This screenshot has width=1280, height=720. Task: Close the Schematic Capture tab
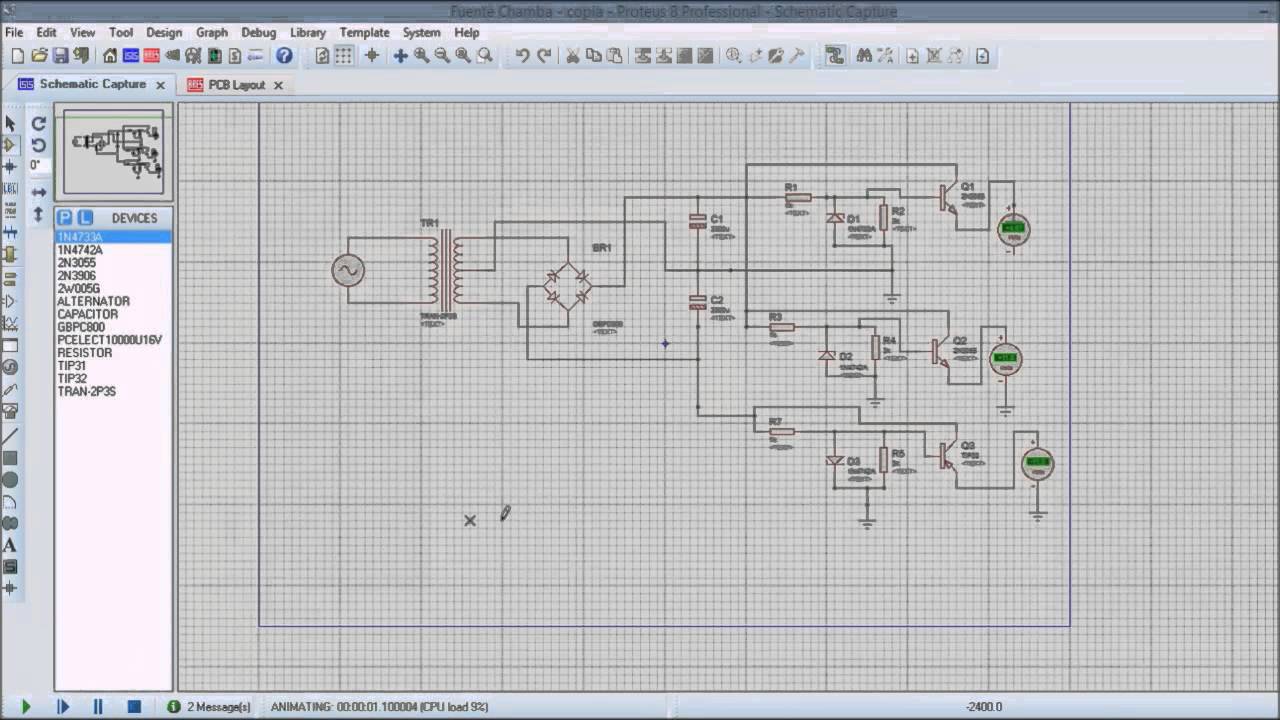click(160, 85)
